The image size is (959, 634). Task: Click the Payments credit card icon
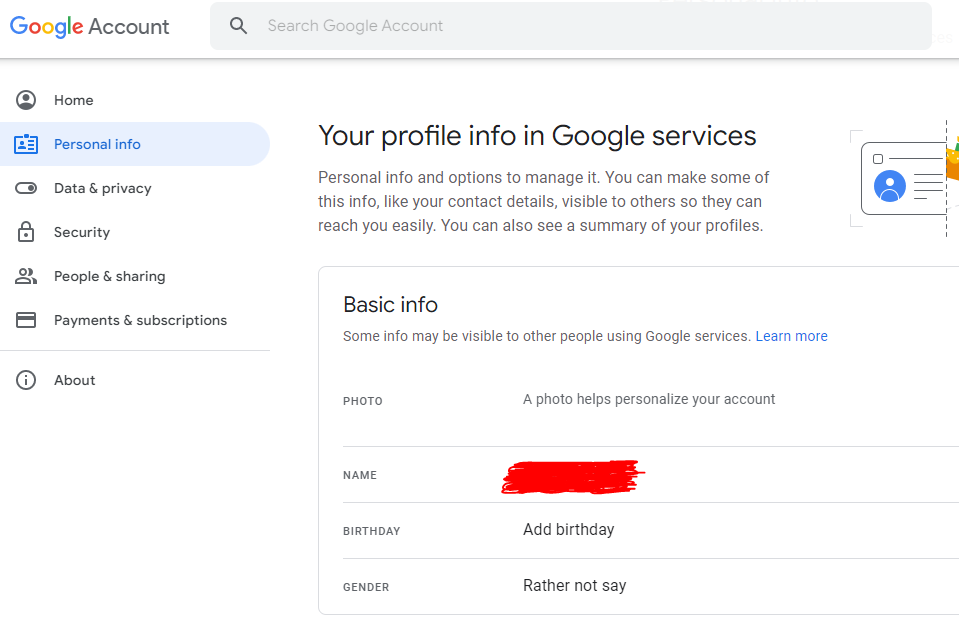point(26,320)
